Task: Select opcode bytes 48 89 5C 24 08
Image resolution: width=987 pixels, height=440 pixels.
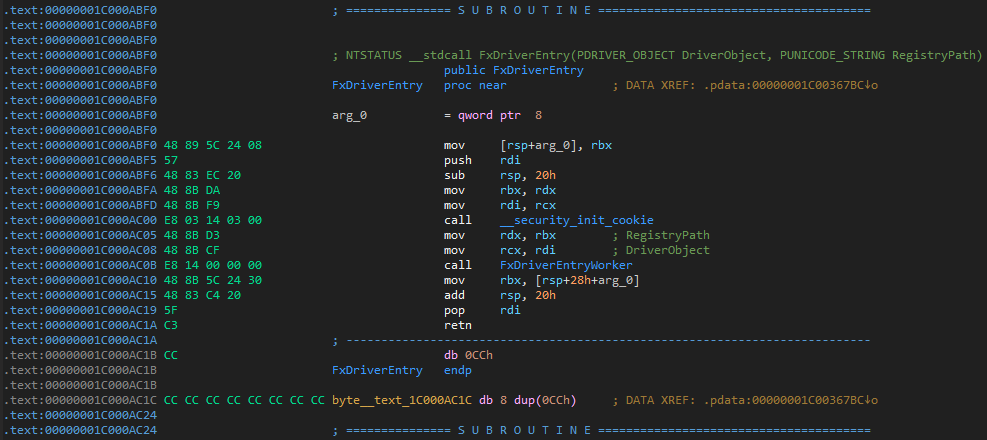Action: pyautogui.click(x=212, y=145)
